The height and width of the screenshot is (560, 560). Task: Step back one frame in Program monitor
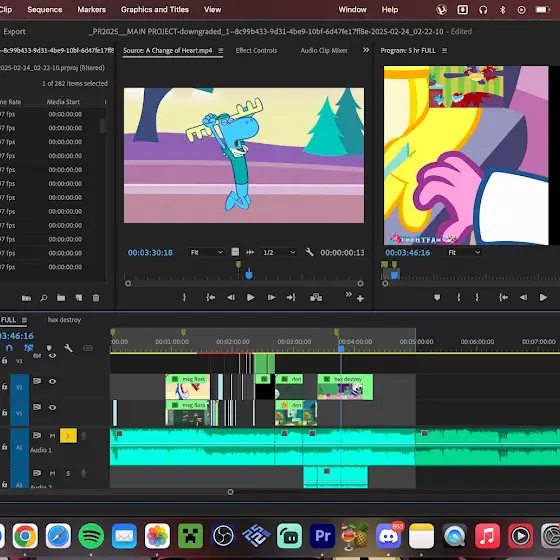524,298
